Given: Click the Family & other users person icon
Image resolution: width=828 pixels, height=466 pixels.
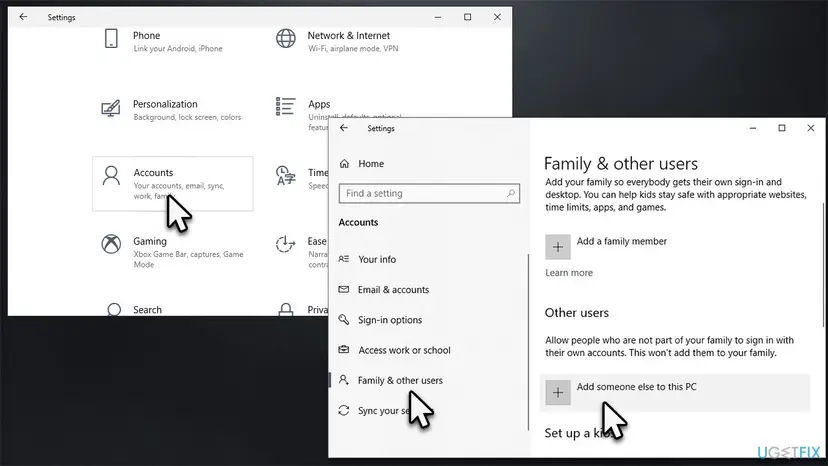Looking at the screenshot, I should coord(344,380).
